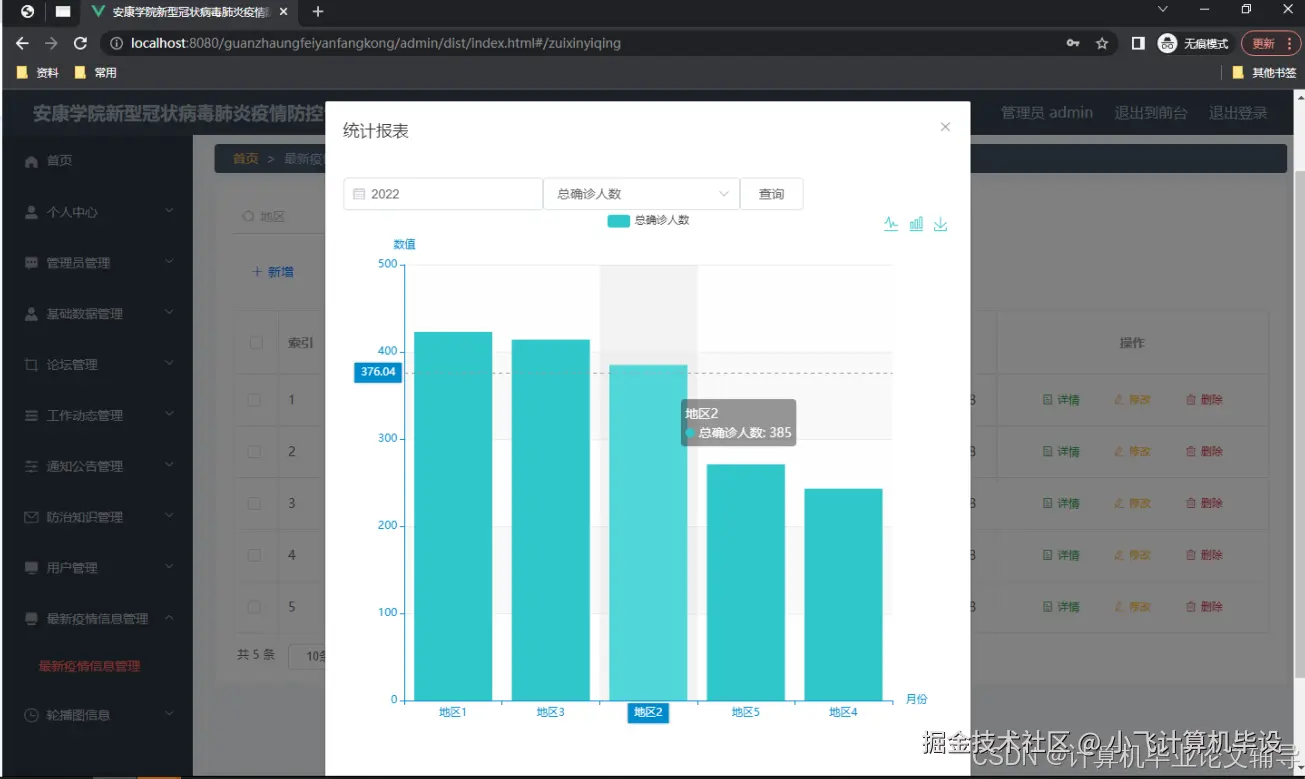Click the 基础数据管理 icon
The height and width of the screenshot is (779, 1305).
pyautogui.click(x=31, y=314)
